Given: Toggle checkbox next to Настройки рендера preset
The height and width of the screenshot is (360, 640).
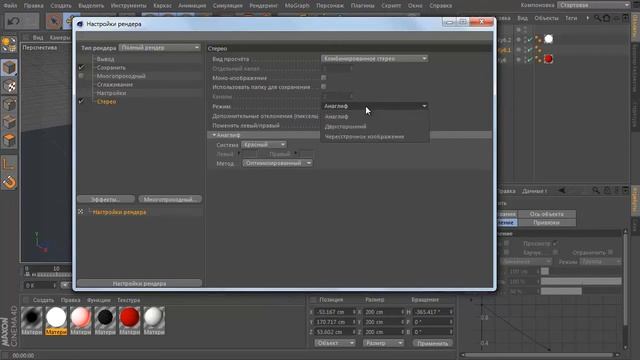Looking at the screenshot, I should coord(81,212).
